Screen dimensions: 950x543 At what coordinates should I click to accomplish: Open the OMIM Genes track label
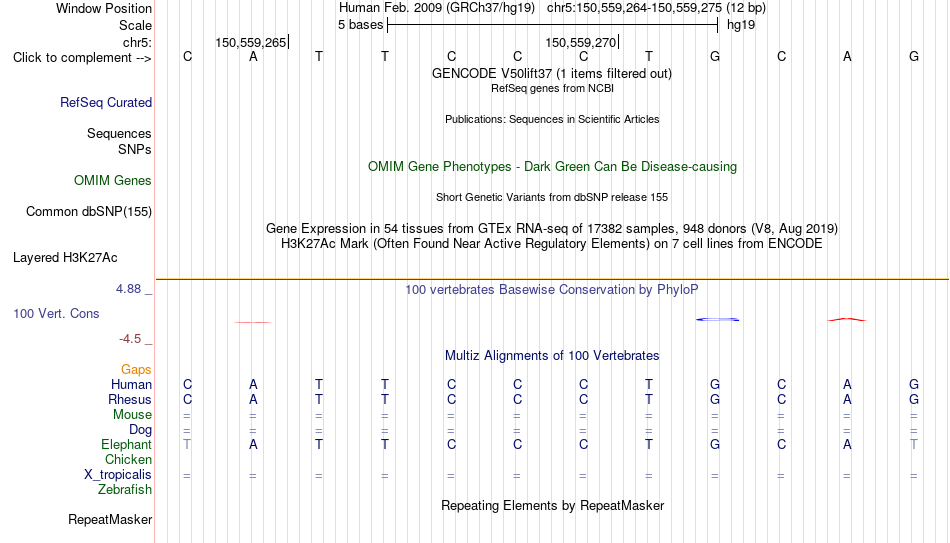point(113,181)
